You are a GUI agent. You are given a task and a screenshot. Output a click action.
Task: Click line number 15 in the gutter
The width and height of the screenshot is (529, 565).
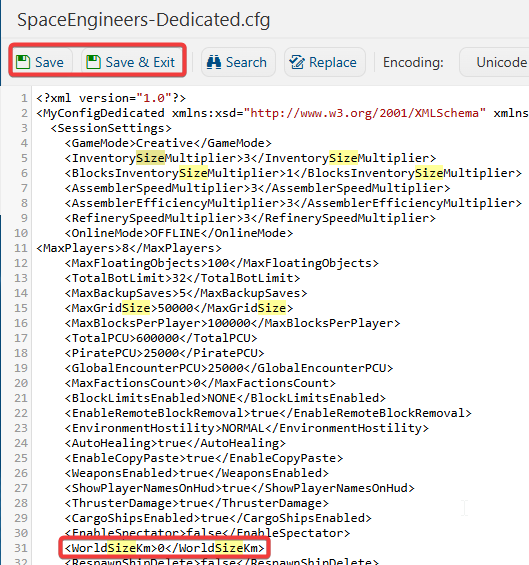[x=21, y=308]
